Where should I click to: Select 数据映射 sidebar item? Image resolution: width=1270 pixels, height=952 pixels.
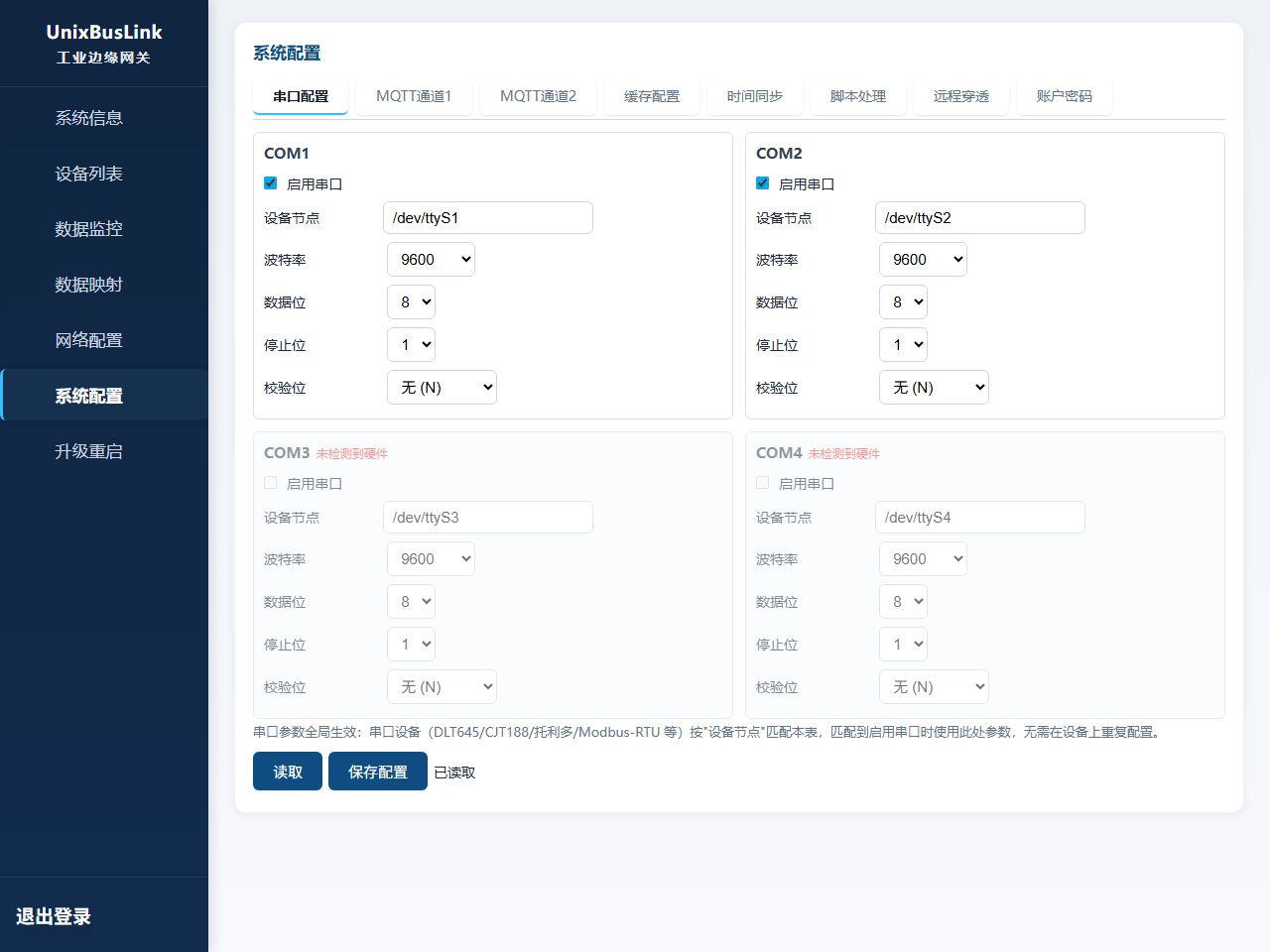click(x=104, y=285)
